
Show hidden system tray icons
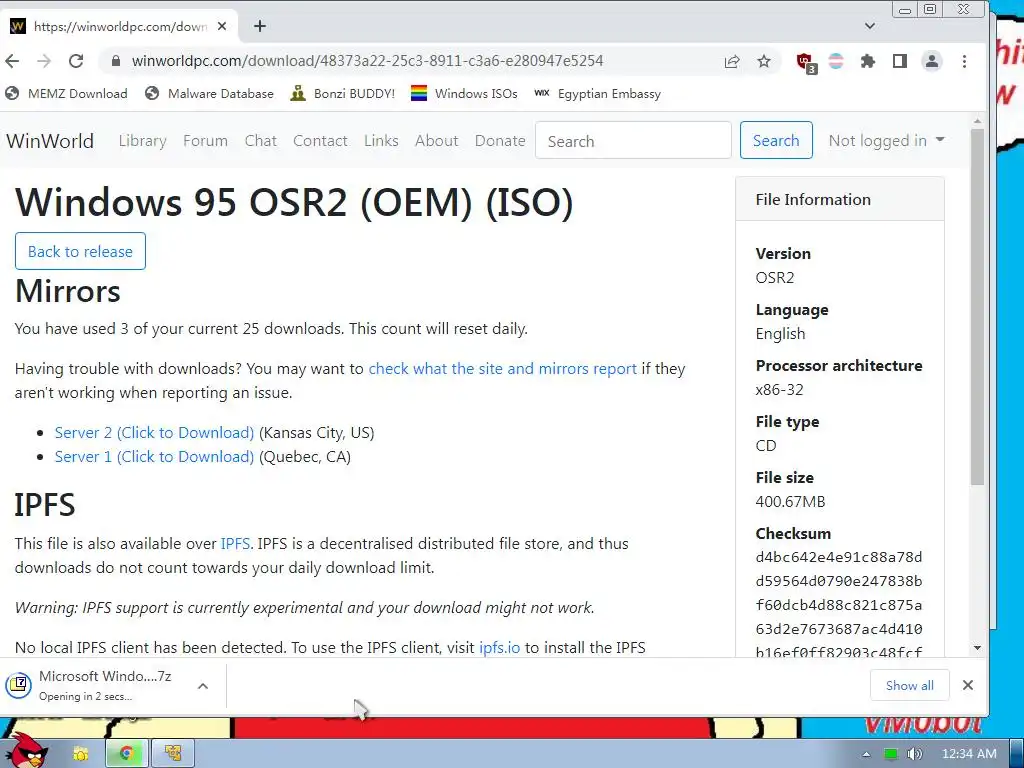pyautogui.click(x=866, y=754)
